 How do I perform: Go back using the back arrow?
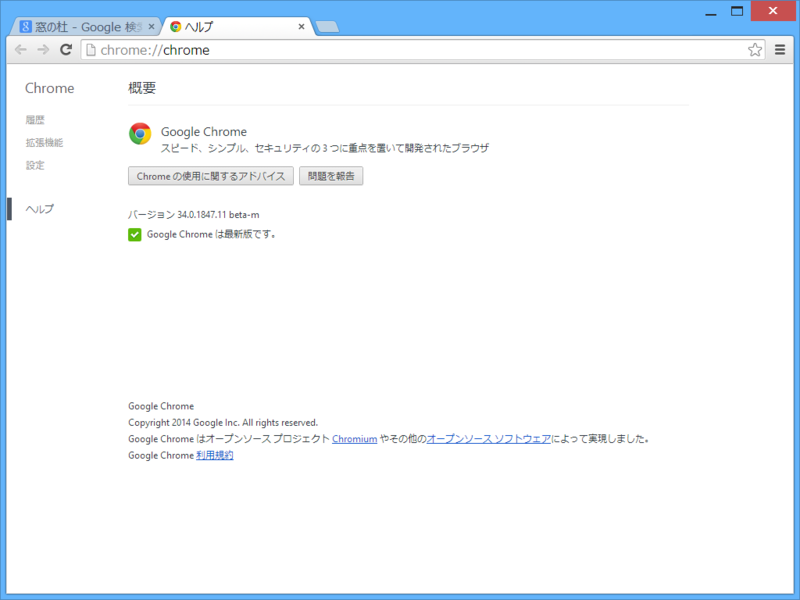click(20, 49)
